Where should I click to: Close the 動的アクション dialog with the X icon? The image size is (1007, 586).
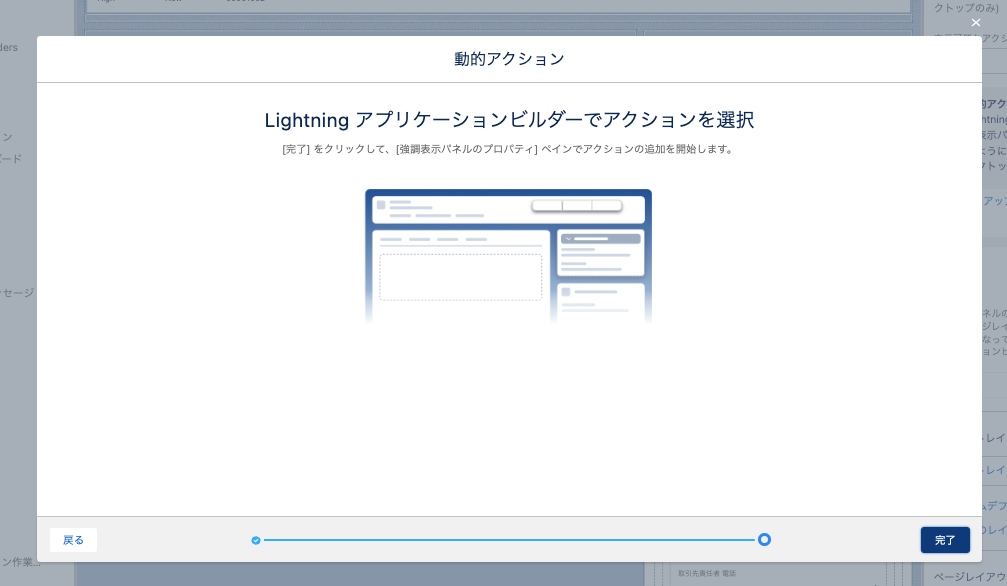pos(975,22)
